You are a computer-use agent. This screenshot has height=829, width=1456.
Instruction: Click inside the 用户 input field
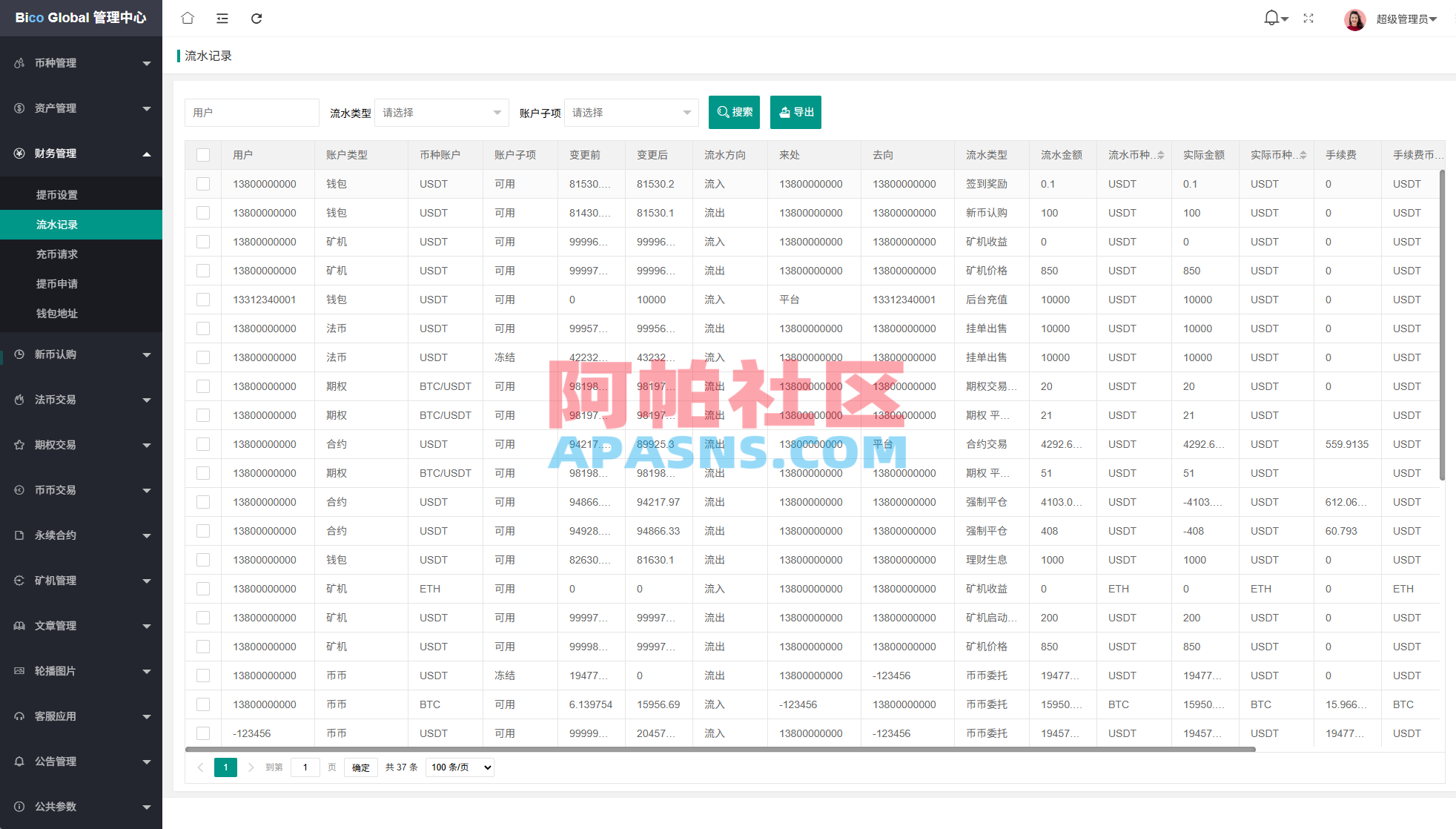coord(252,112)
